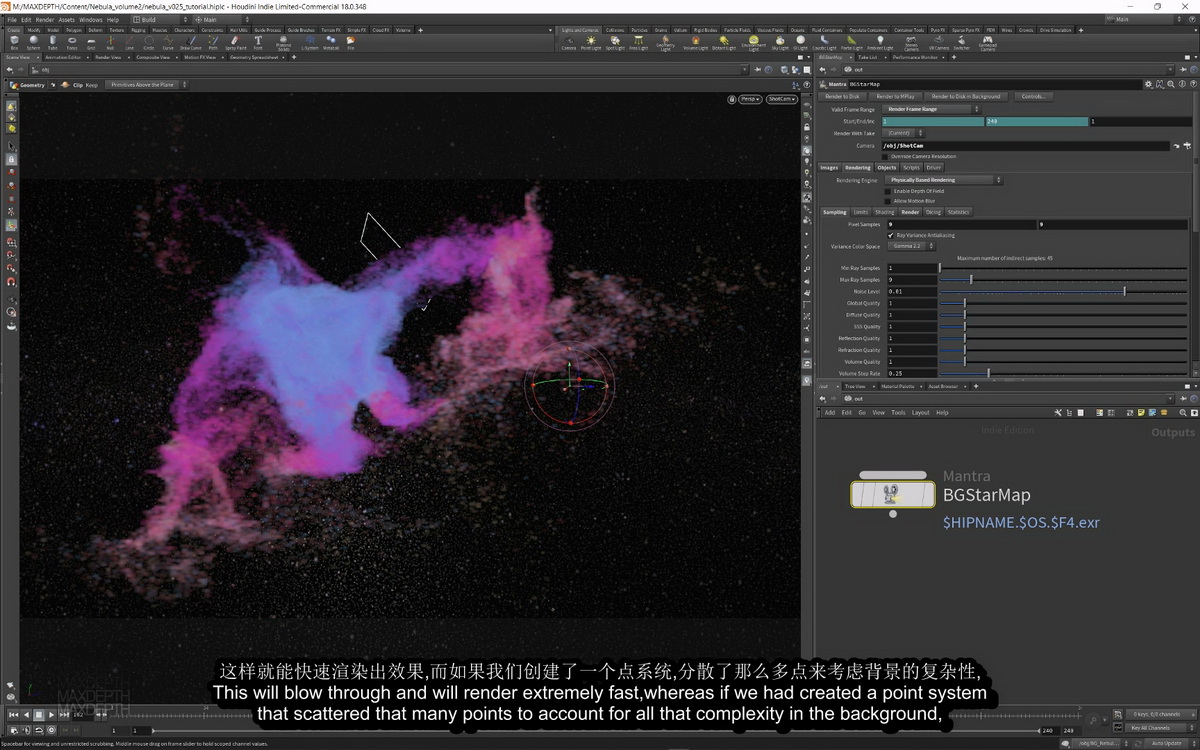Switch to the Take List tab
This screenshot has height=750, width=1200.
point(867,57)
